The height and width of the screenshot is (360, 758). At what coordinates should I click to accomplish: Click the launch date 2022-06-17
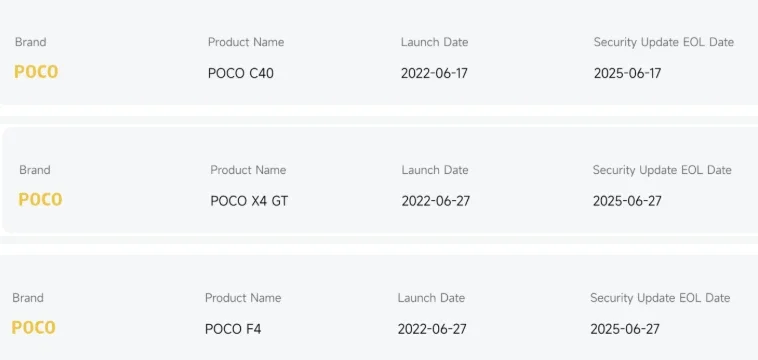point(434,73)
